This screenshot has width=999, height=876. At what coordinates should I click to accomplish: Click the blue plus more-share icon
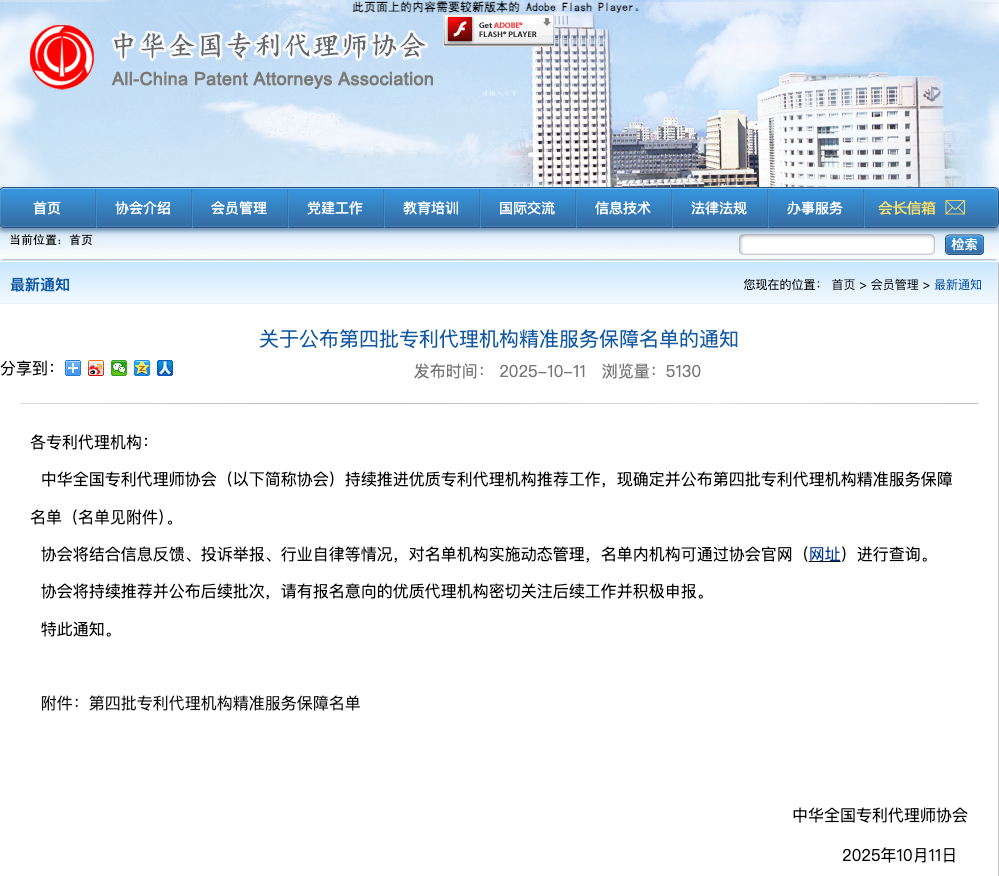[73, 368]
